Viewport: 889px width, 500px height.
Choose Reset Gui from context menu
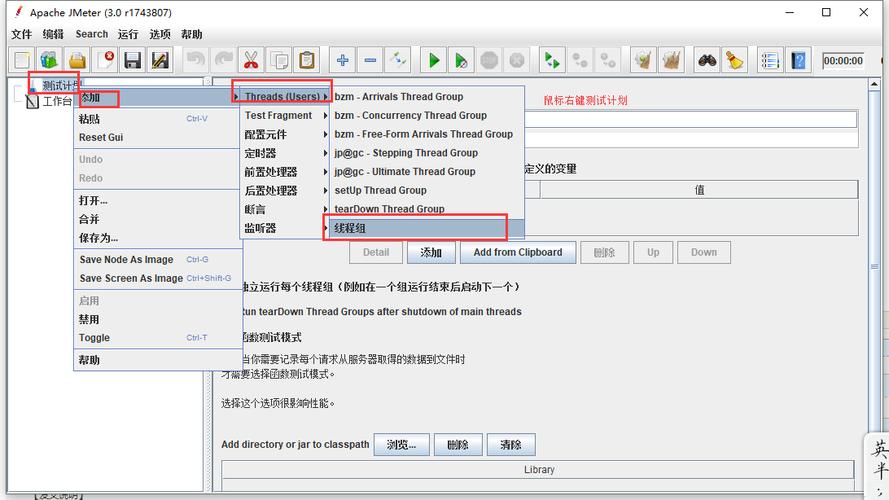[158, 137]
